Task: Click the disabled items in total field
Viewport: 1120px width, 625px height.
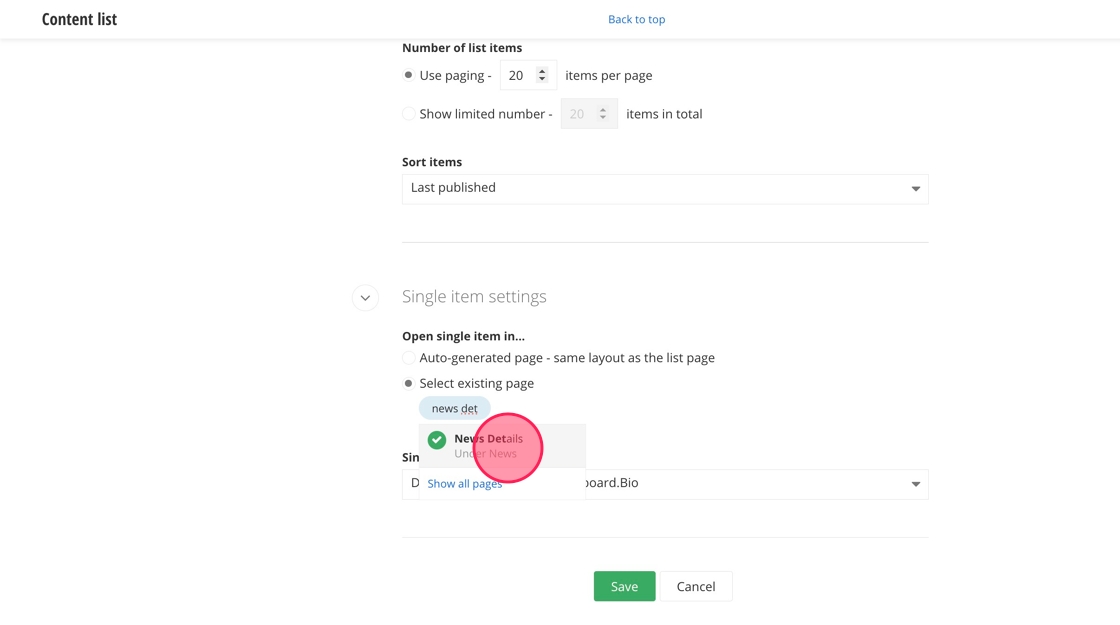Action: point(580,114)
